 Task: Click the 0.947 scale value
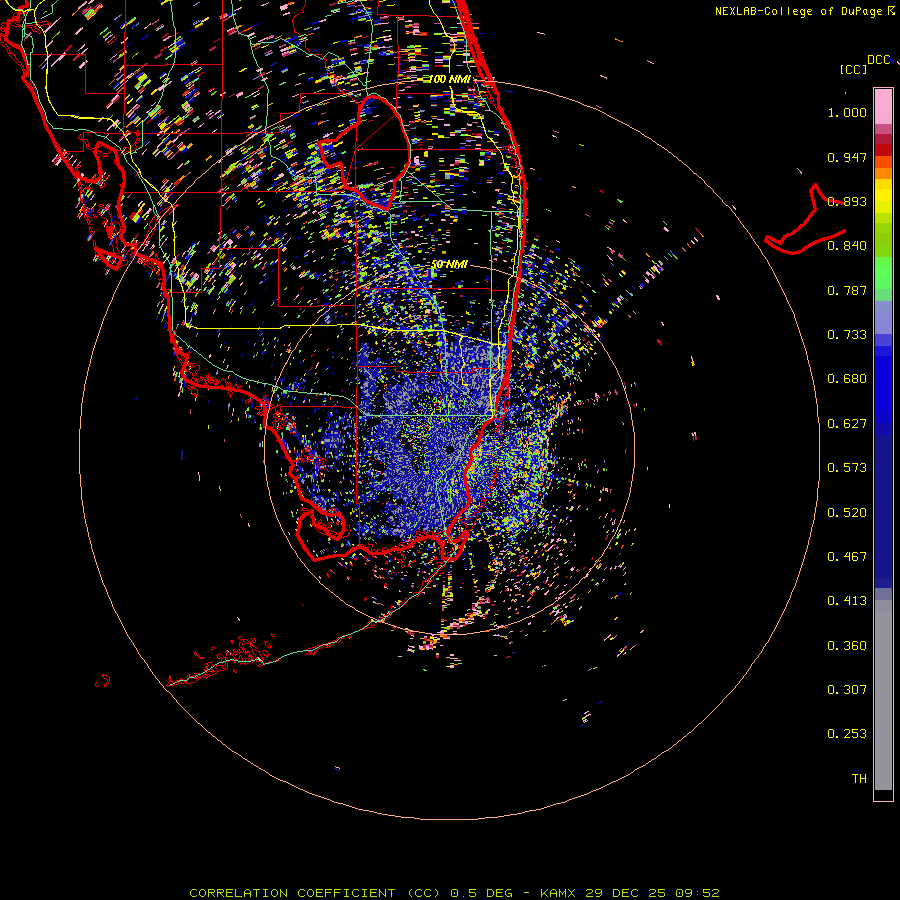click(x=847, y=157)
